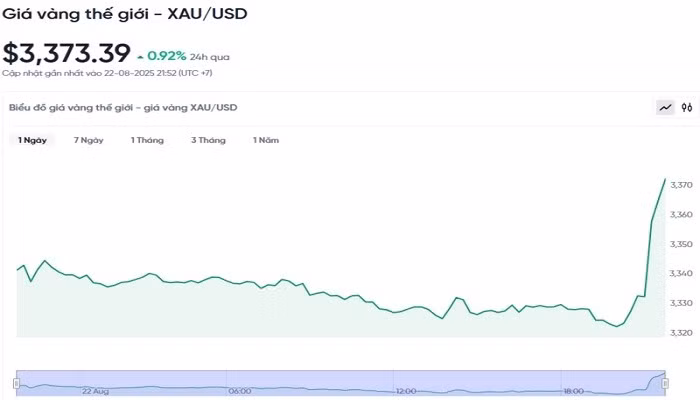Select the 3 Tháng time range tab

click(208, 140)
